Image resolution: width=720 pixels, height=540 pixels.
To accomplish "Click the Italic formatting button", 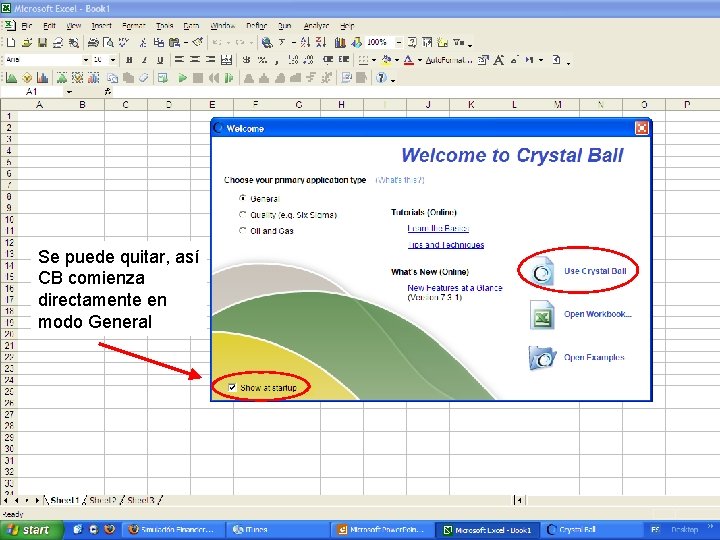I will [x=144, y=60].
